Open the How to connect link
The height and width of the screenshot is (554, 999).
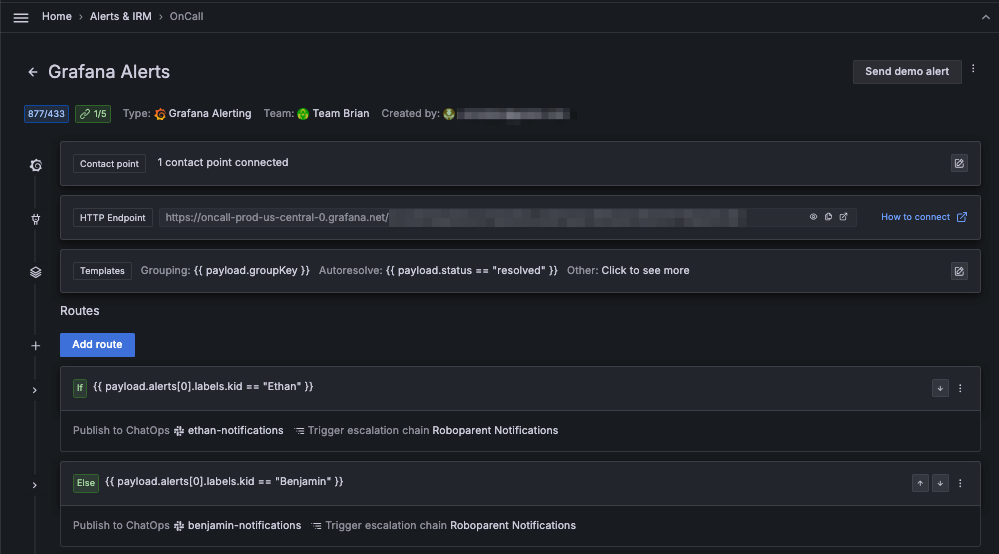point(923,217)
